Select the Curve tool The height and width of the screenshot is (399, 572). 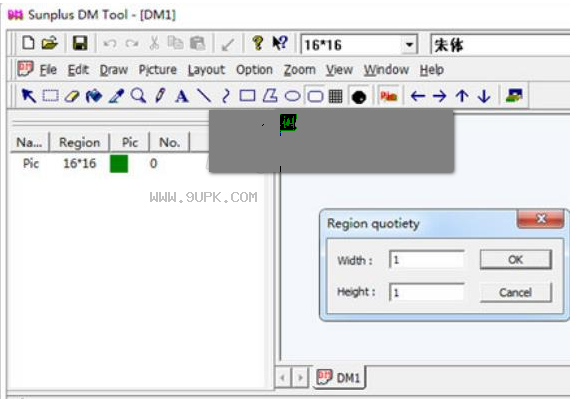226,96
